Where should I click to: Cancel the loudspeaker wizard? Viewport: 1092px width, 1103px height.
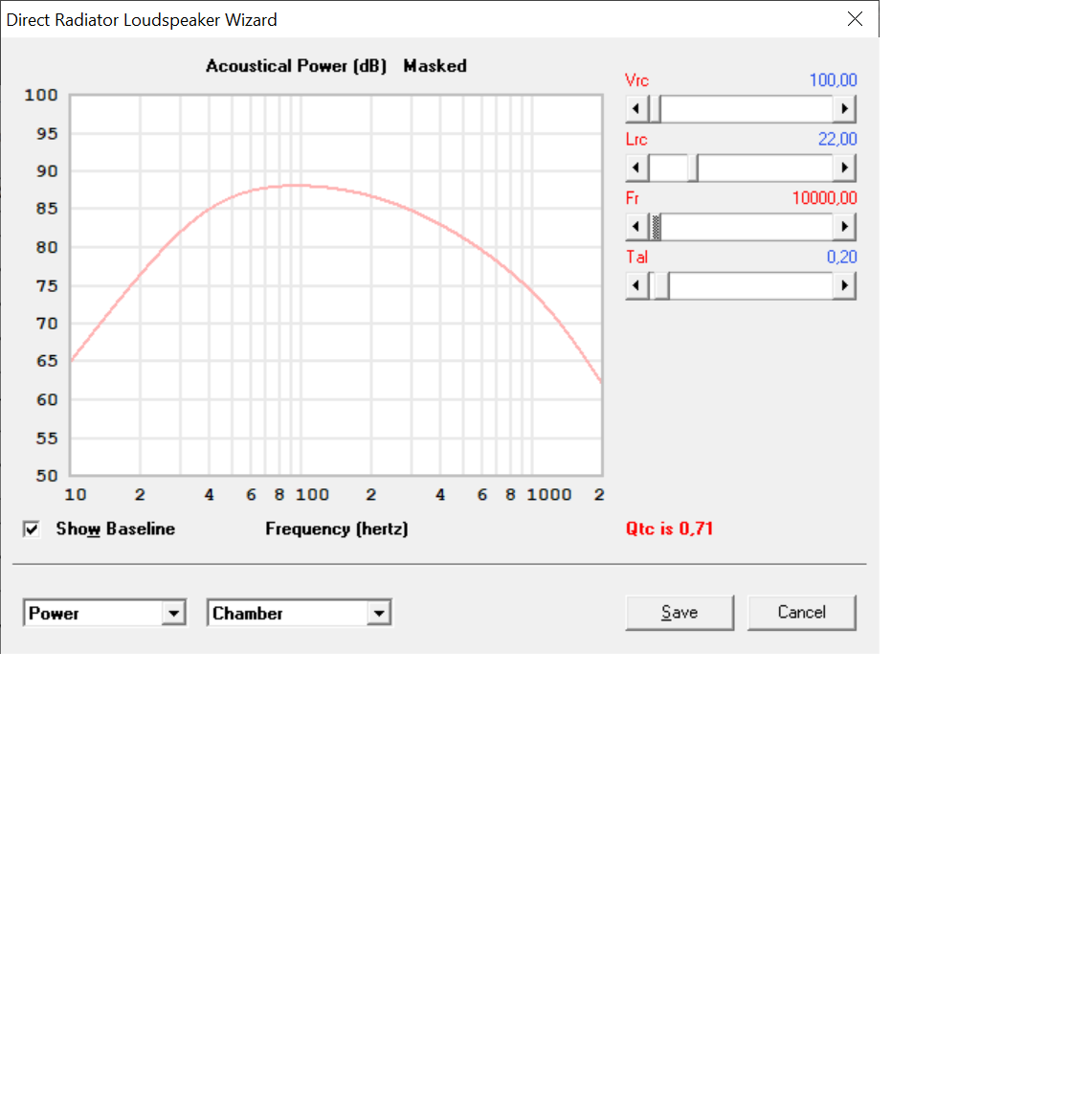802,613
